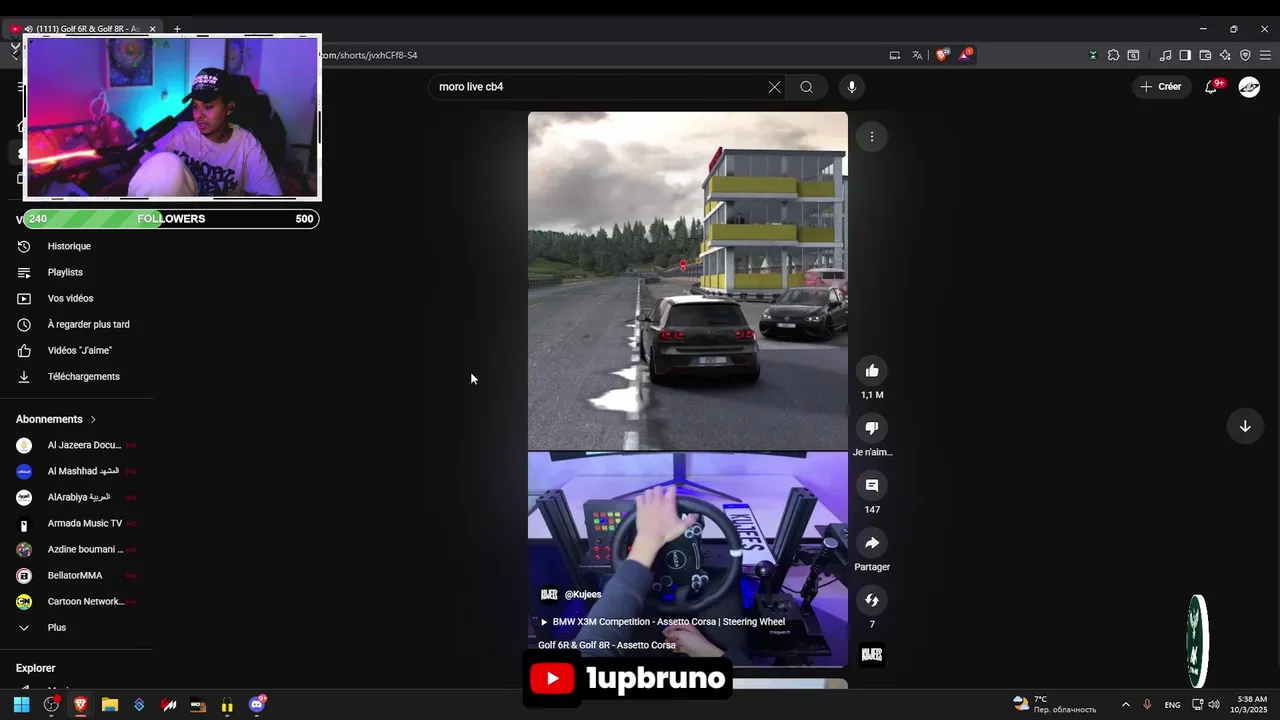
Task: Clear the search box text
Action: 774,87
